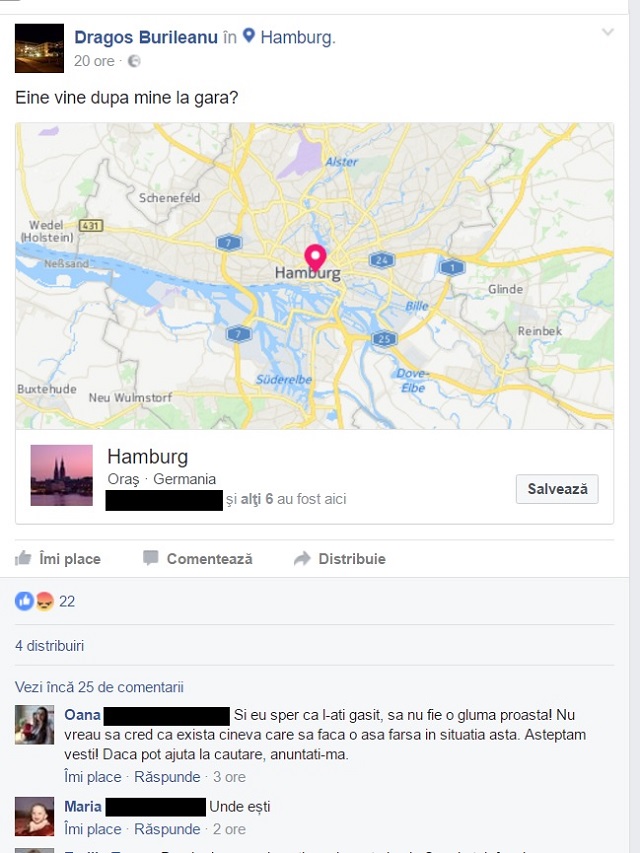This screenshot has width=640, height=853.
Task: Click Dragos Burileanu's profile picture
Action: [x=39, y=48]
